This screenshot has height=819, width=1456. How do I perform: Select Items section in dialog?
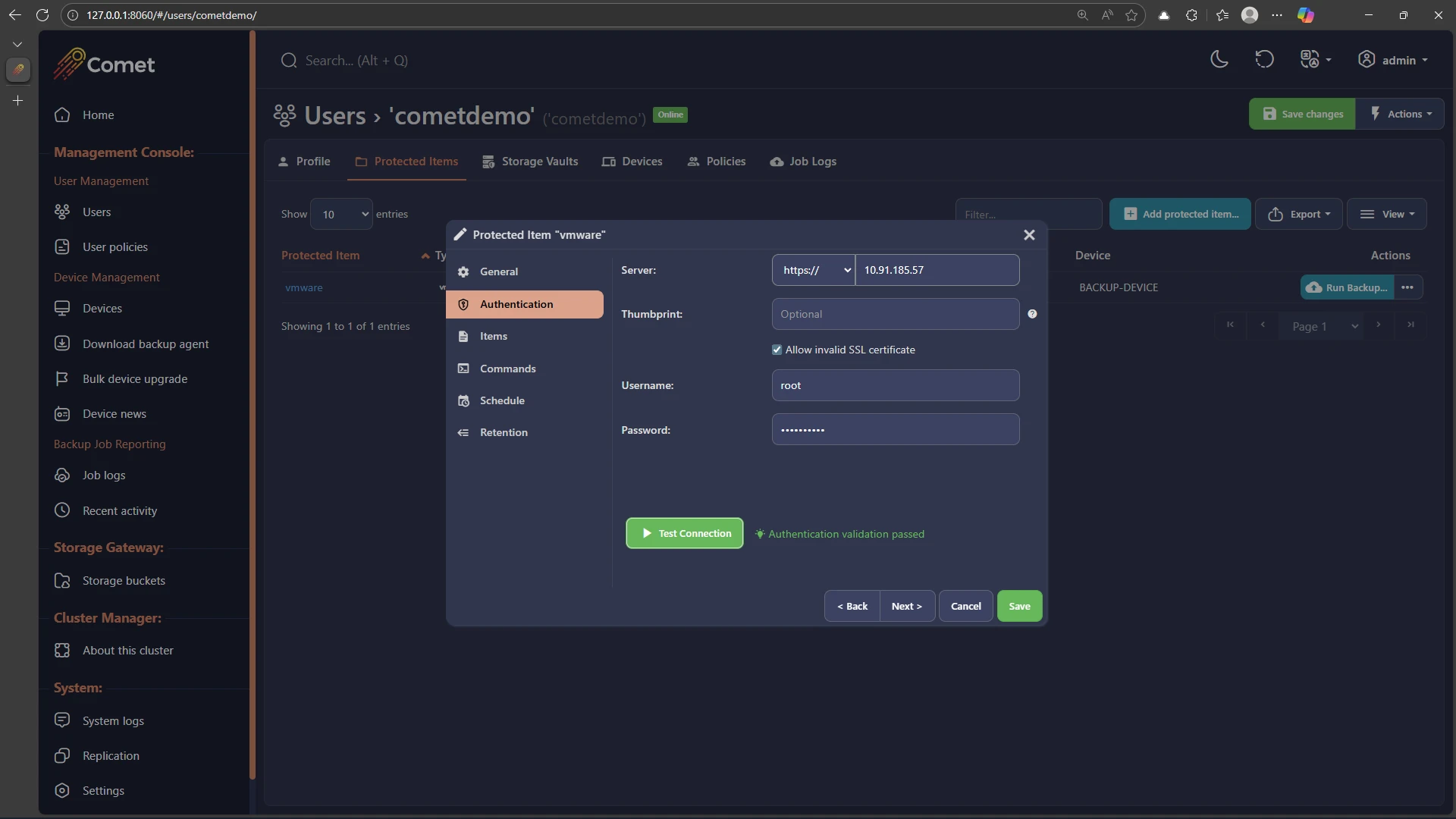(525, 336)
